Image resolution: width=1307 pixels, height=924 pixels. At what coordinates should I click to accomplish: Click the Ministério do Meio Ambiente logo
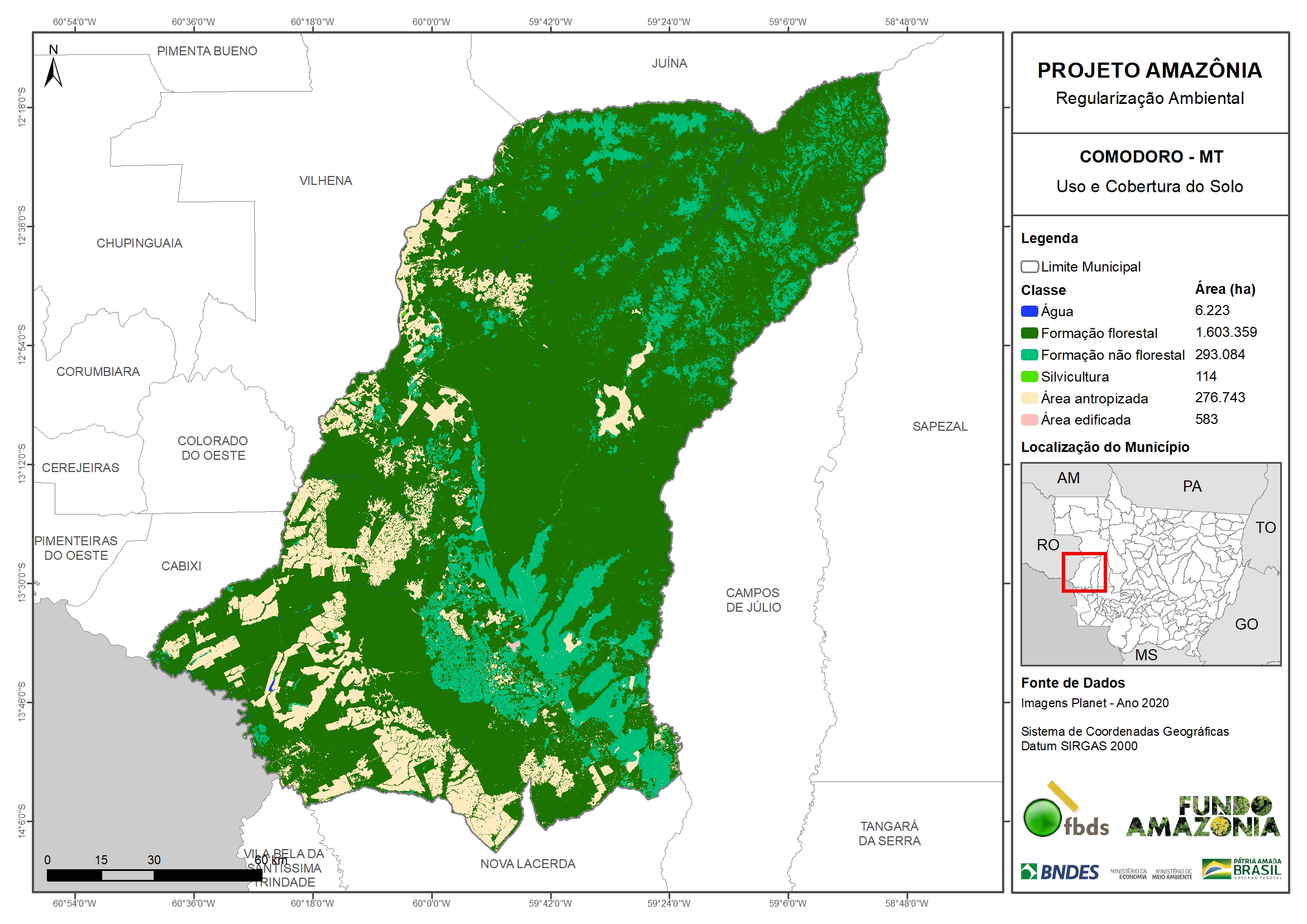pos(1171,874)
